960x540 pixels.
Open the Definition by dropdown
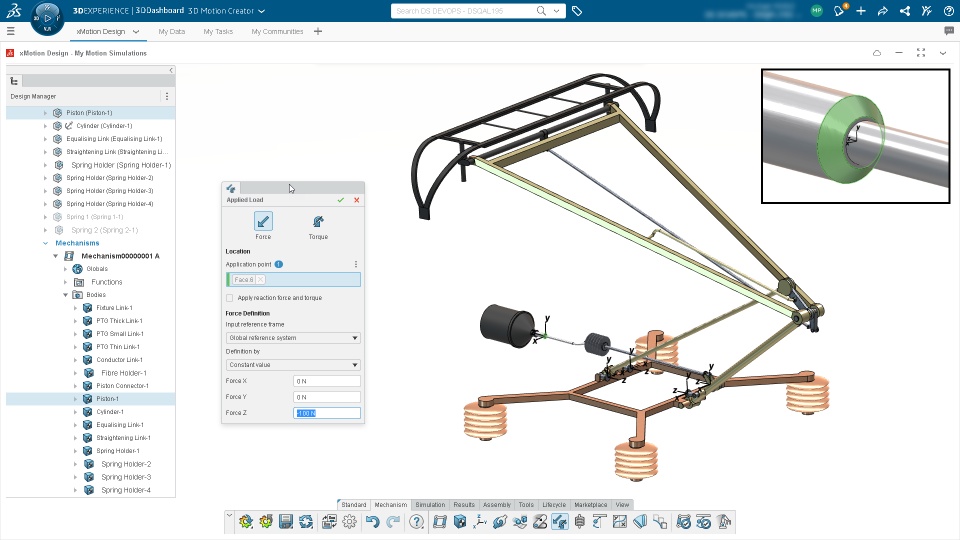[293, 365]
